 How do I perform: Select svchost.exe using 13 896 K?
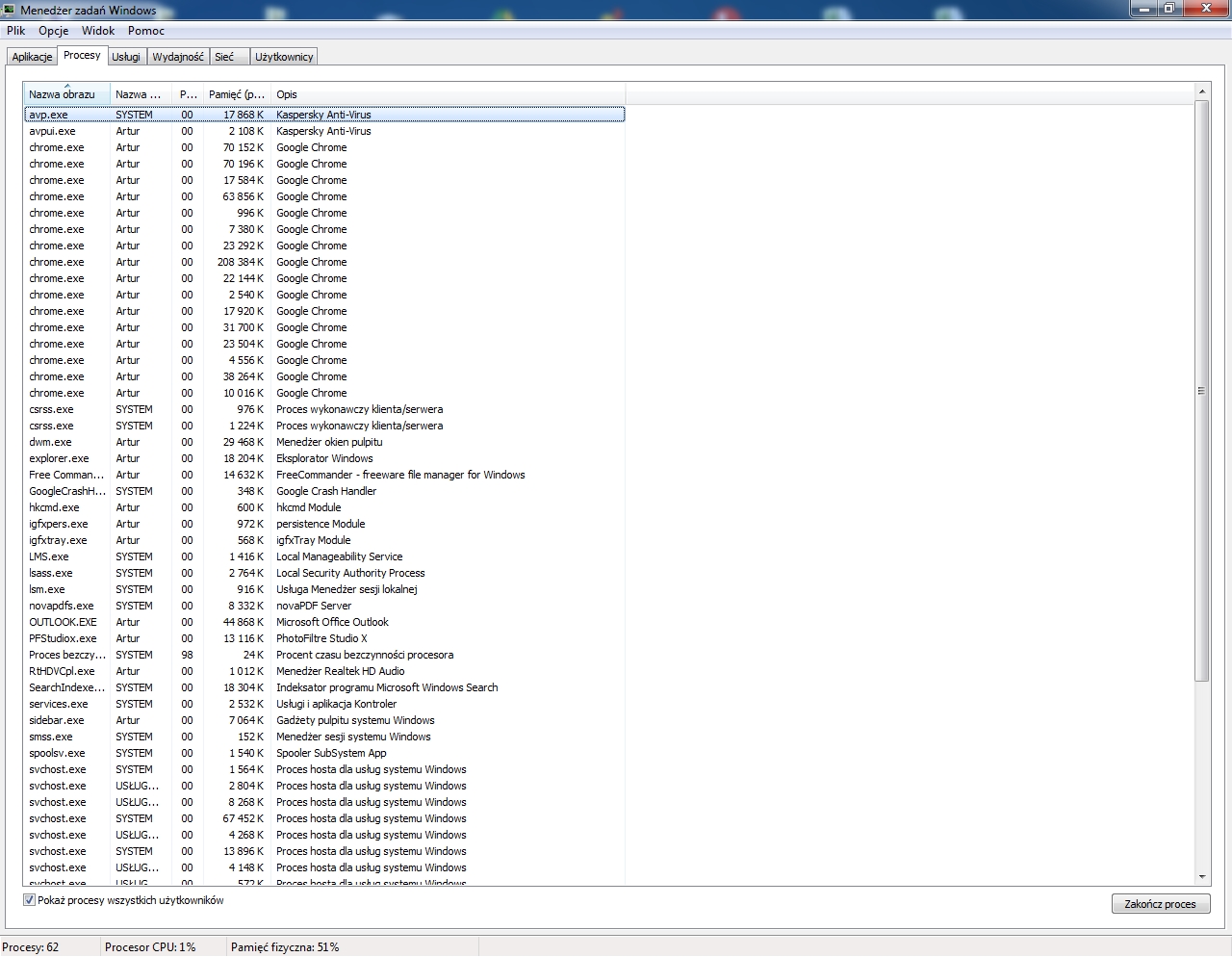[x=324, y=851]
